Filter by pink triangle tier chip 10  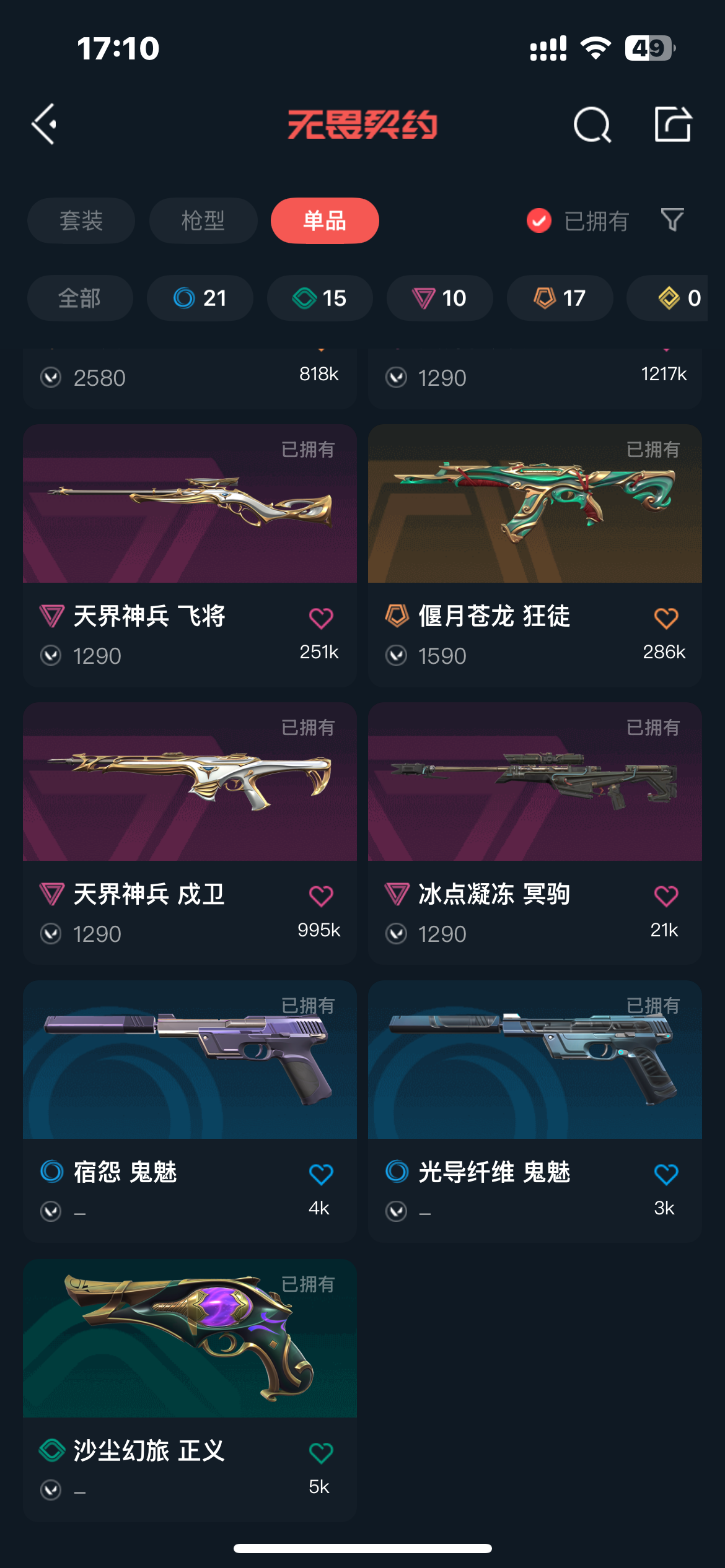tap(440, 298)
